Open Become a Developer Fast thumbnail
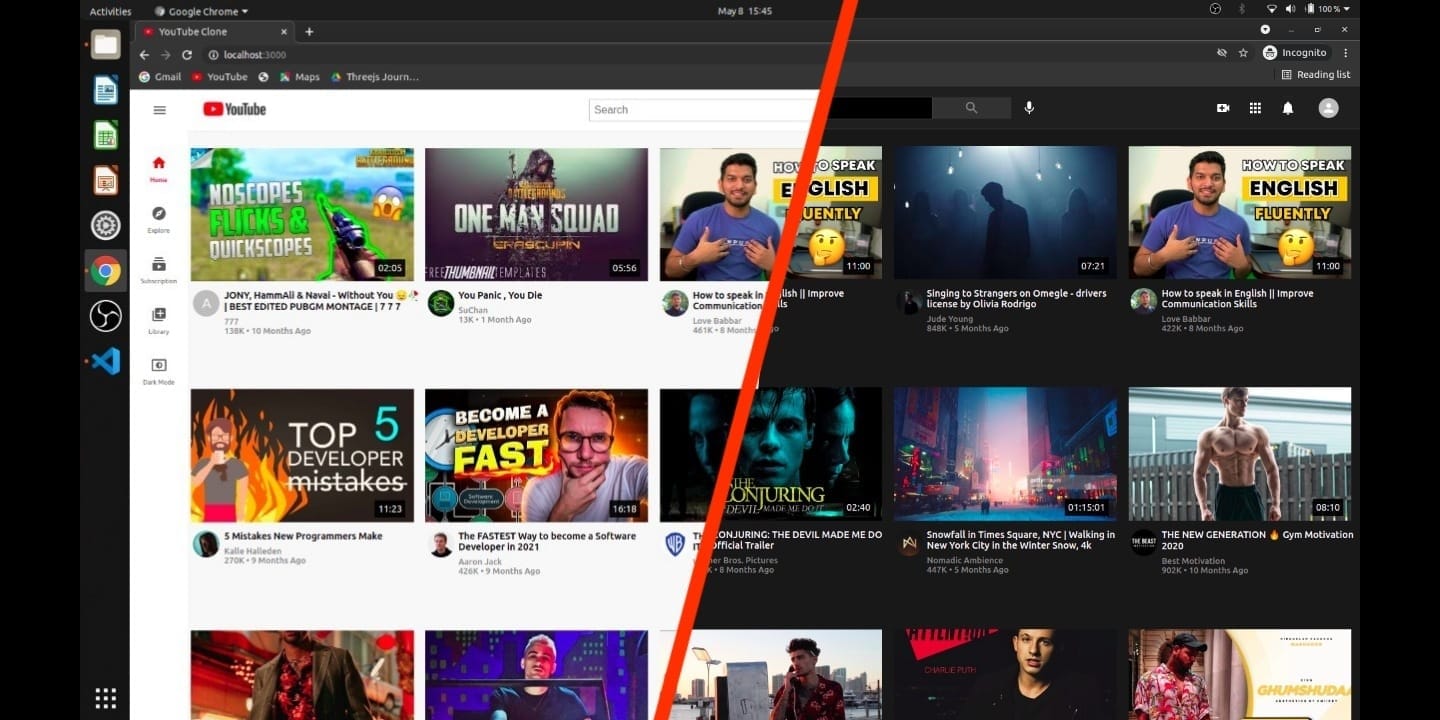 pyautogui.click(x=536, y=455)
